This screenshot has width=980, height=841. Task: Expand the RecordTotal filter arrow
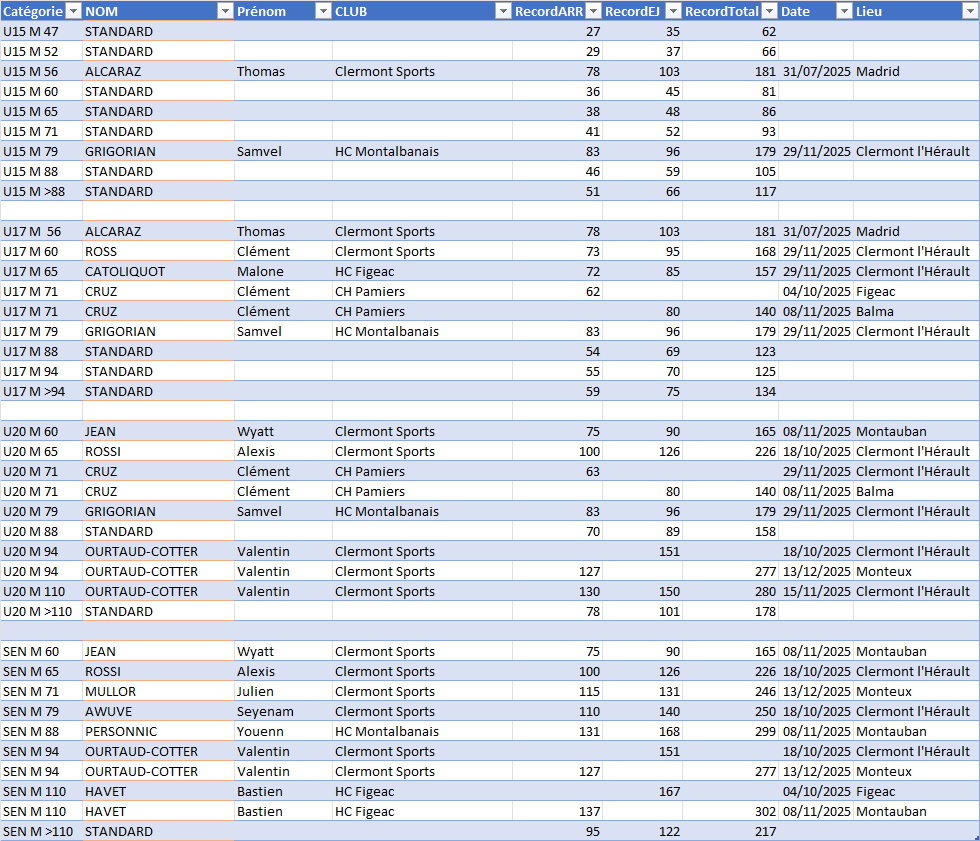point(768,11)
